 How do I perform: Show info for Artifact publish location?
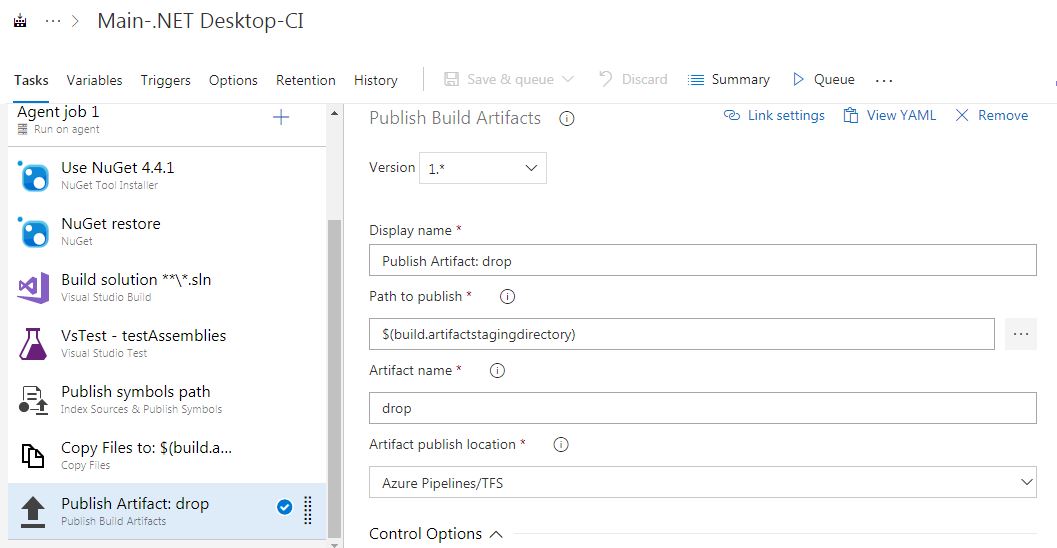[x=561, y=445]
